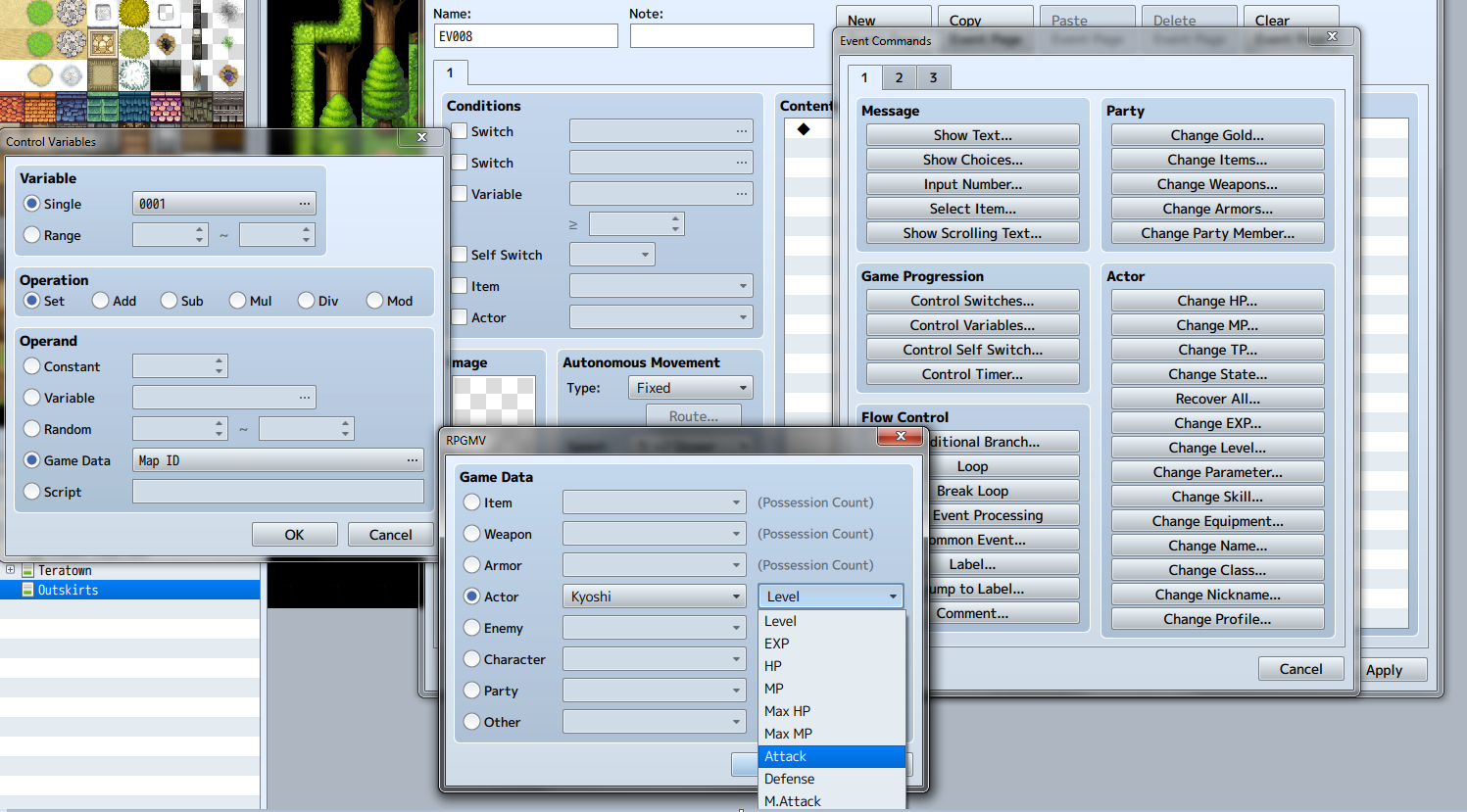Viewport: 1467px width, 812px height.
Task: Click the ellipsis on the Map ID field
Action: pos(413,460)
